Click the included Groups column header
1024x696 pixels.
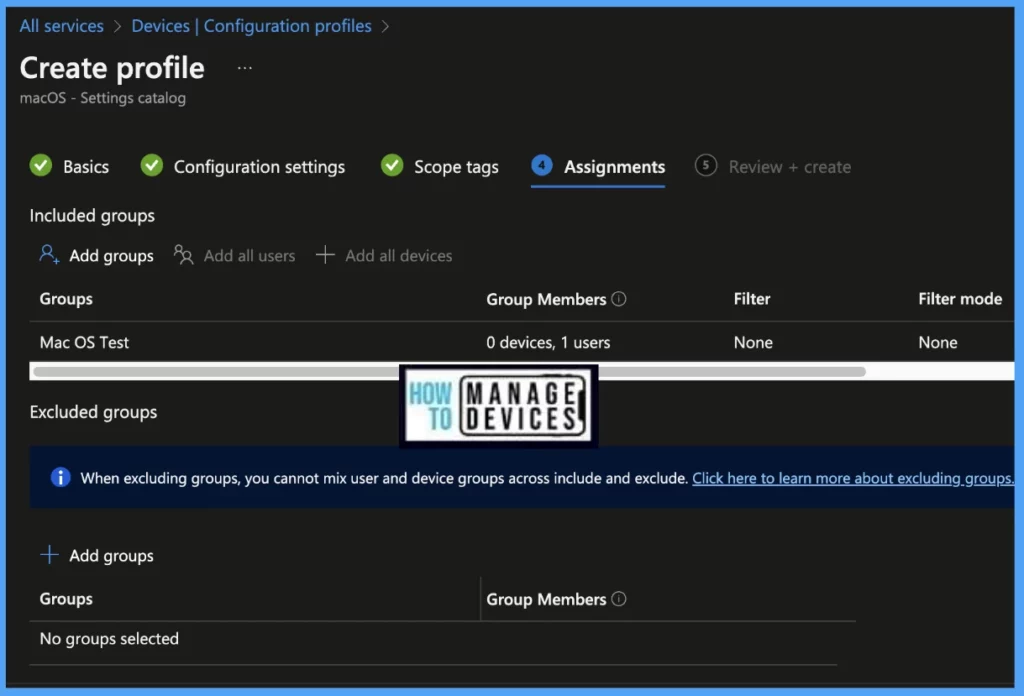tap(66, 299)
